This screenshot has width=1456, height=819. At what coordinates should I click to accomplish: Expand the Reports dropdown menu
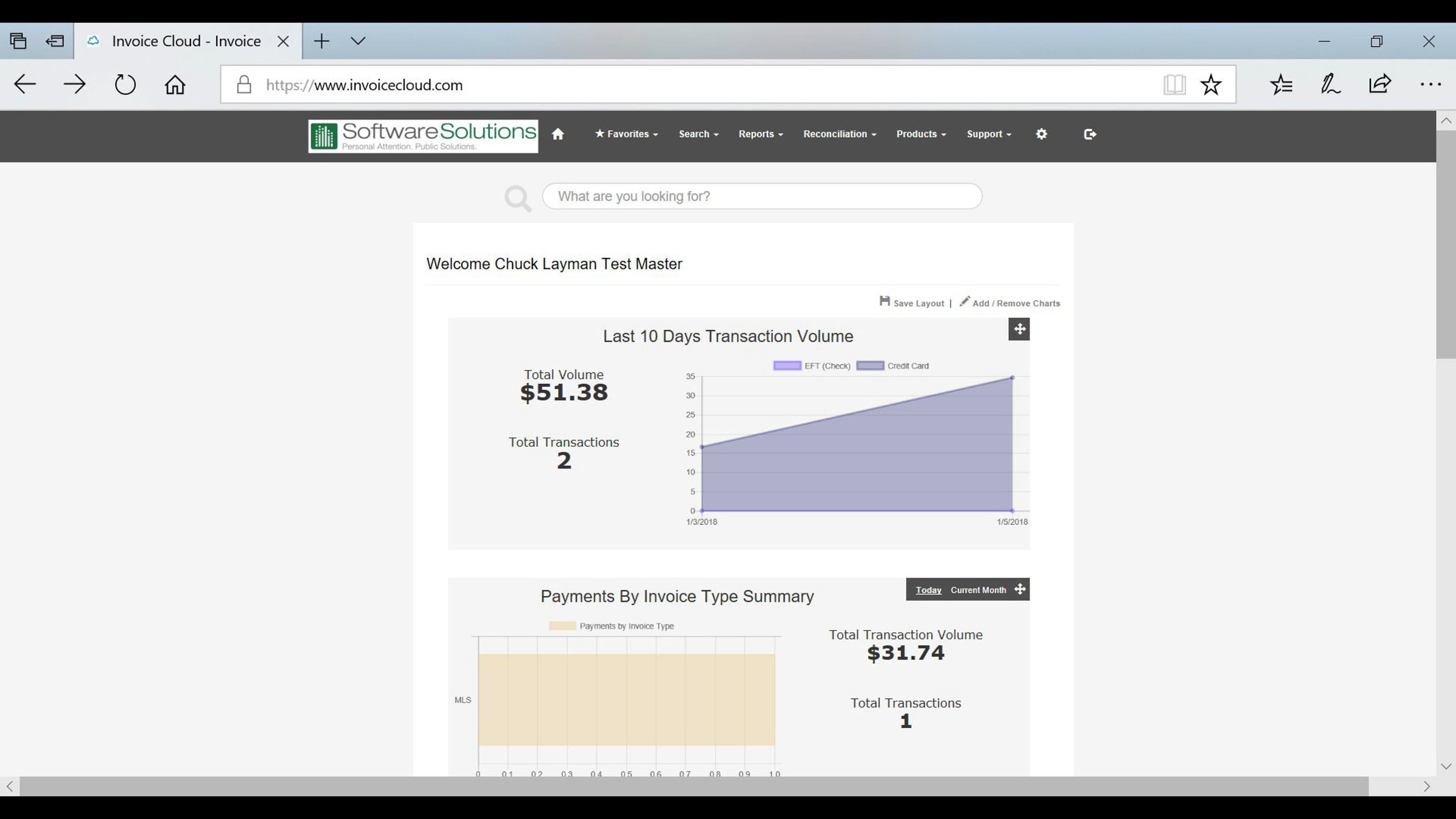coord(761,134)
